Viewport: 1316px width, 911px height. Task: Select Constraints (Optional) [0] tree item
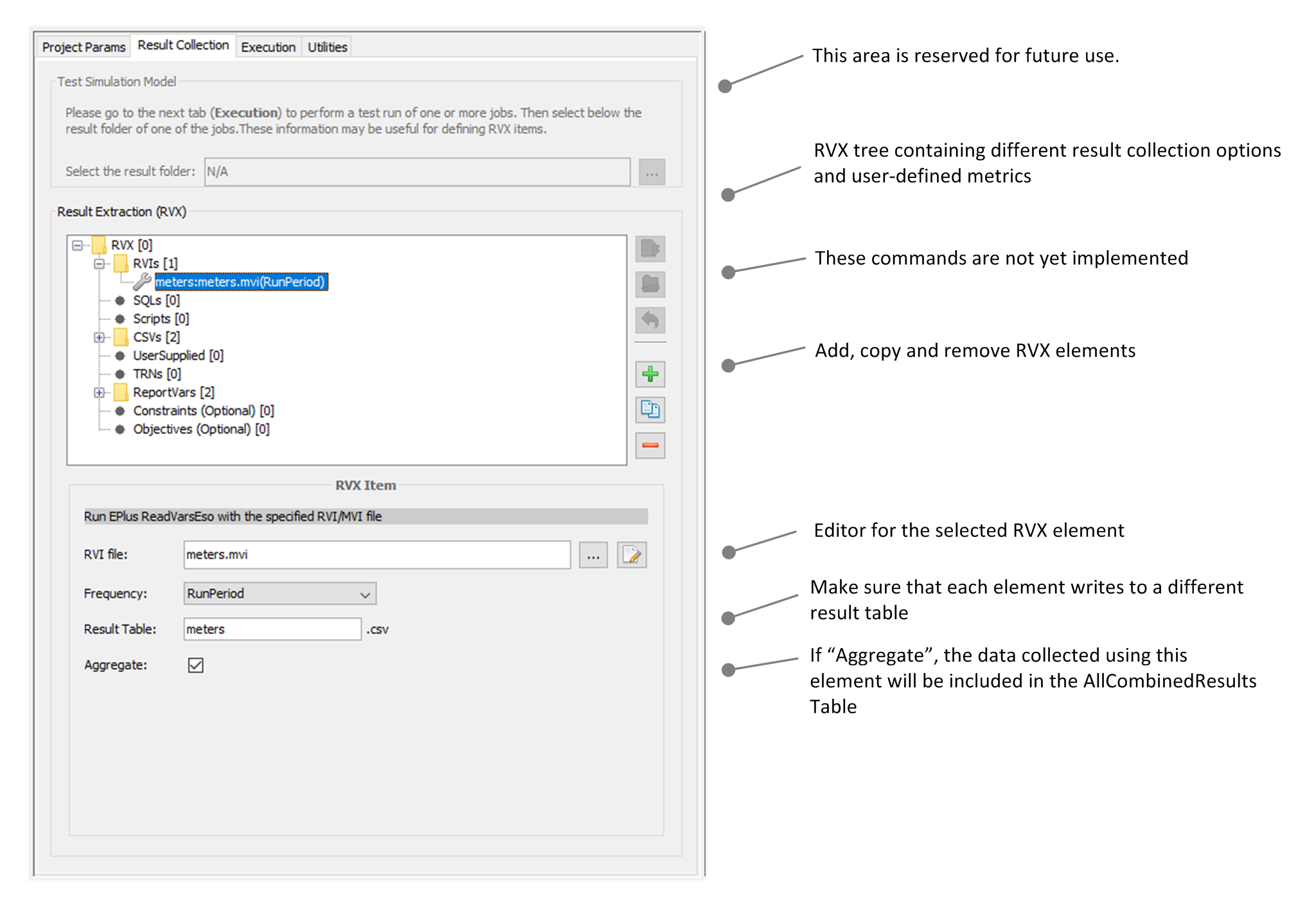[203, 411]
